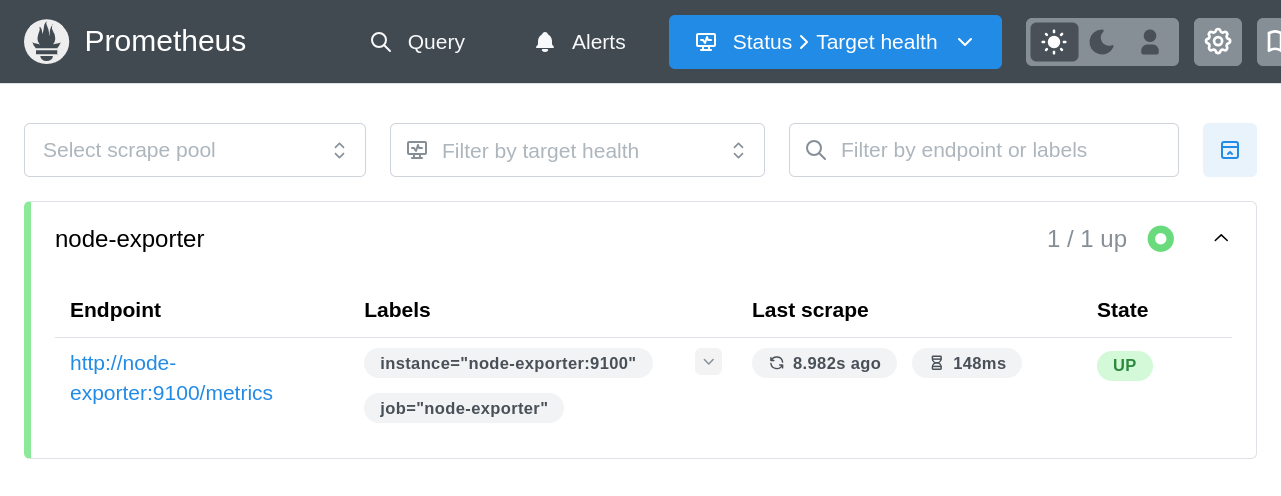
Task: Open the Select scrape pool dropdown
Action: (x=195, y=150)
